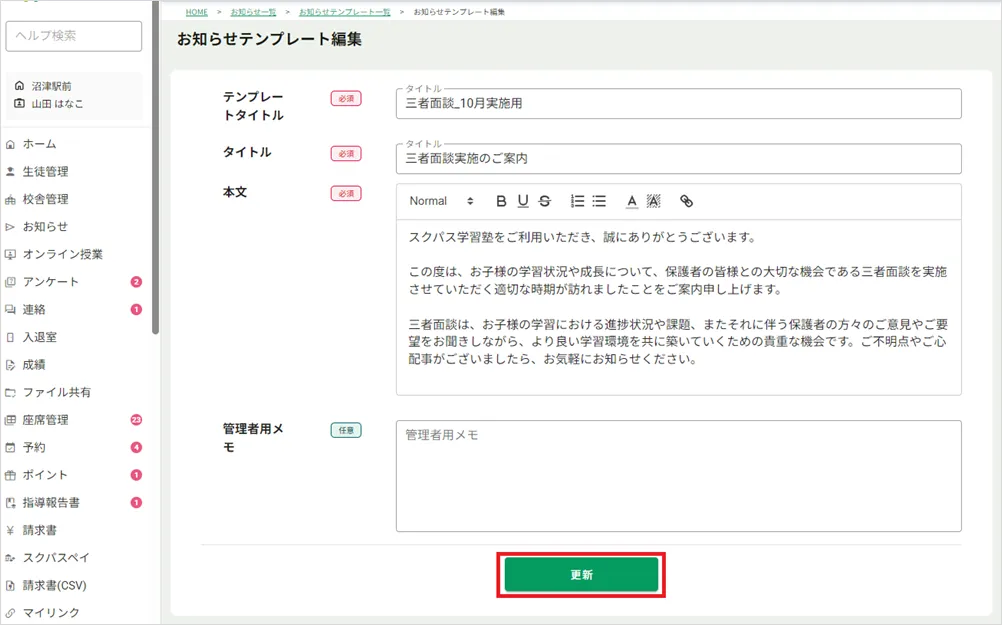The image size is (1002, 625).
Task: Click the sidebar vertical scrollbar
Action: point(155,167)
